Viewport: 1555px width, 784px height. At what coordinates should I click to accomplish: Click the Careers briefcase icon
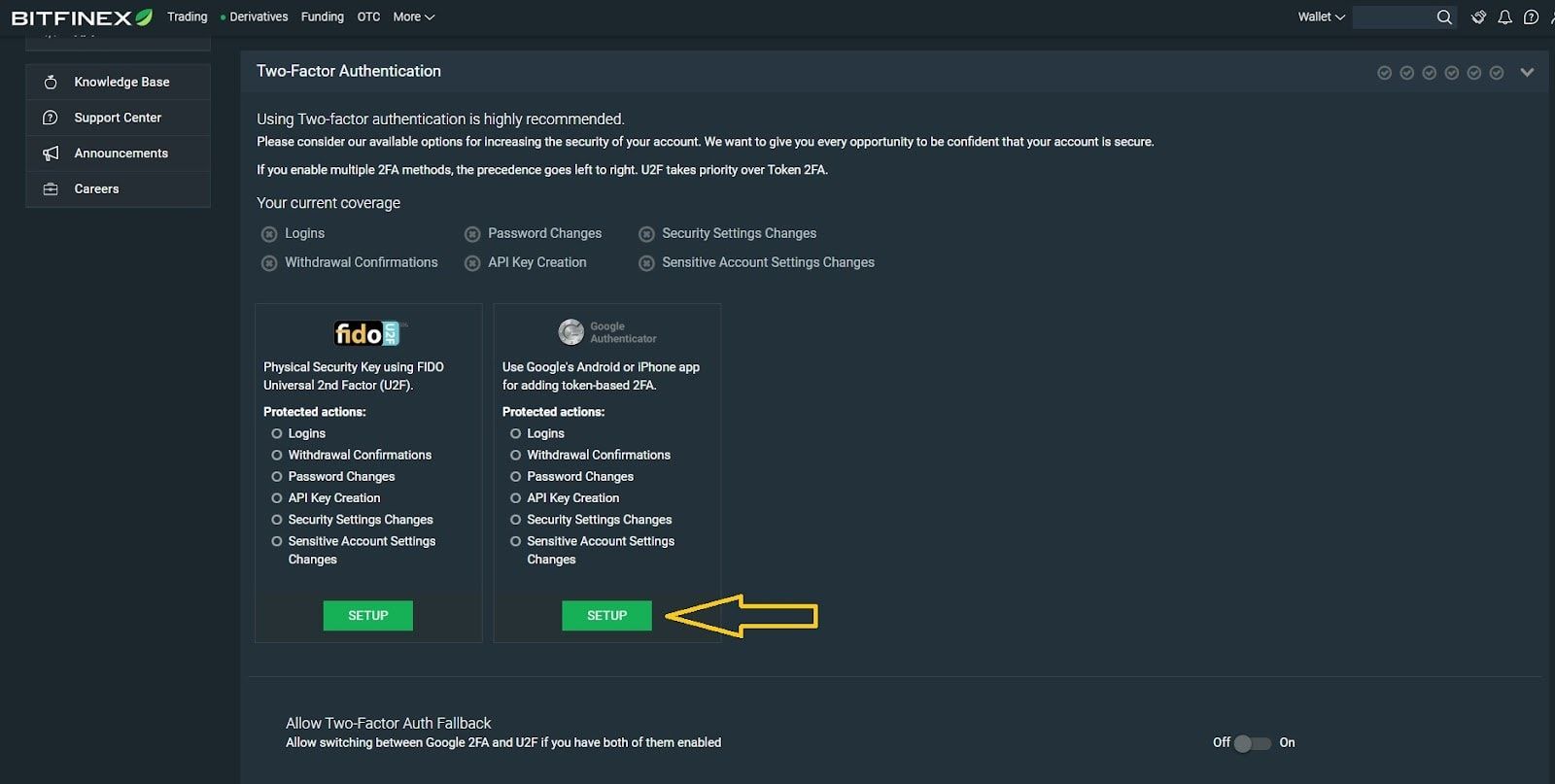coord(51,189)
